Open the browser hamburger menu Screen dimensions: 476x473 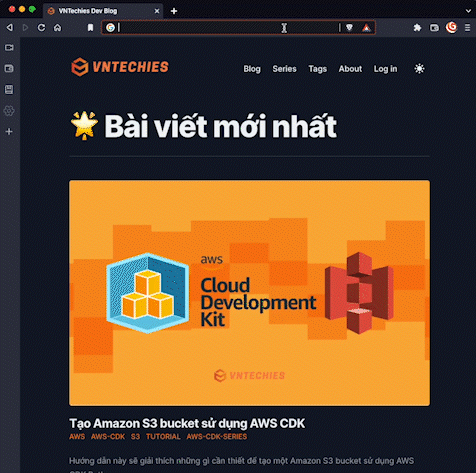[467, 27]
